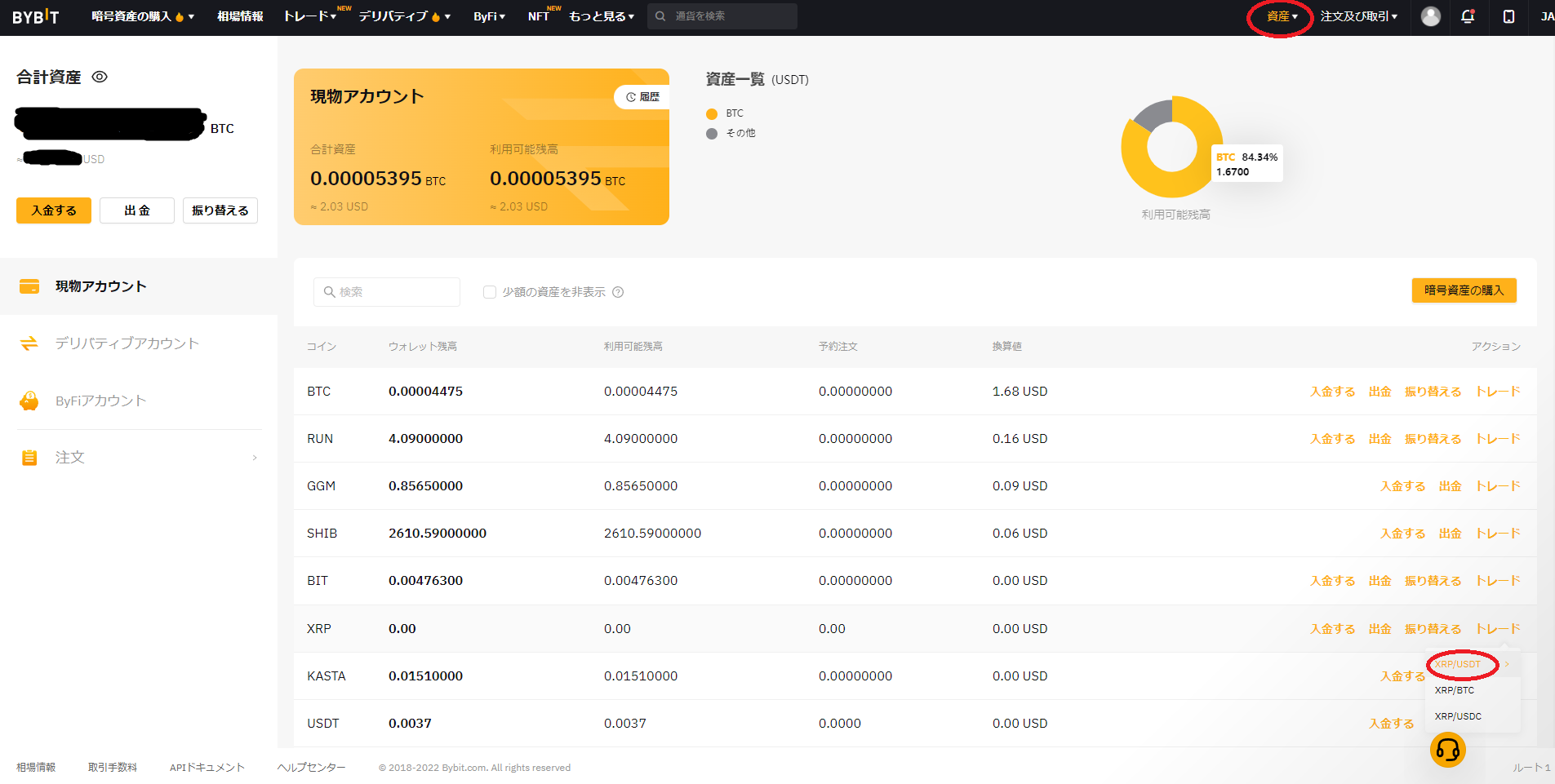The width and height of the screenshot is (1555, 784).
Task: Expand デリバティブ dropdown menu
Action: coord(405,16)
